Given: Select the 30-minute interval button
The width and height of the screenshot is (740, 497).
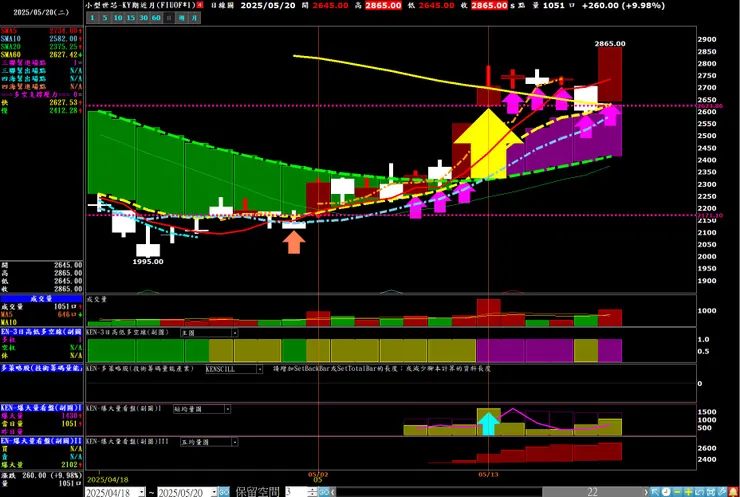Looking at the screenshot, I should tap(143, 18).
